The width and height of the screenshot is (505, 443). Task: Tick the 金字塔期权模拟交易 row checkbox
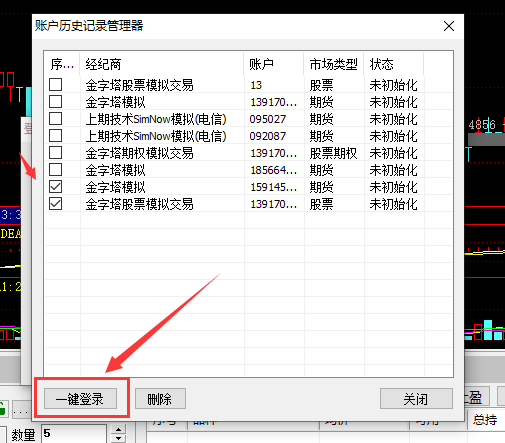click(x=55, y=153)
